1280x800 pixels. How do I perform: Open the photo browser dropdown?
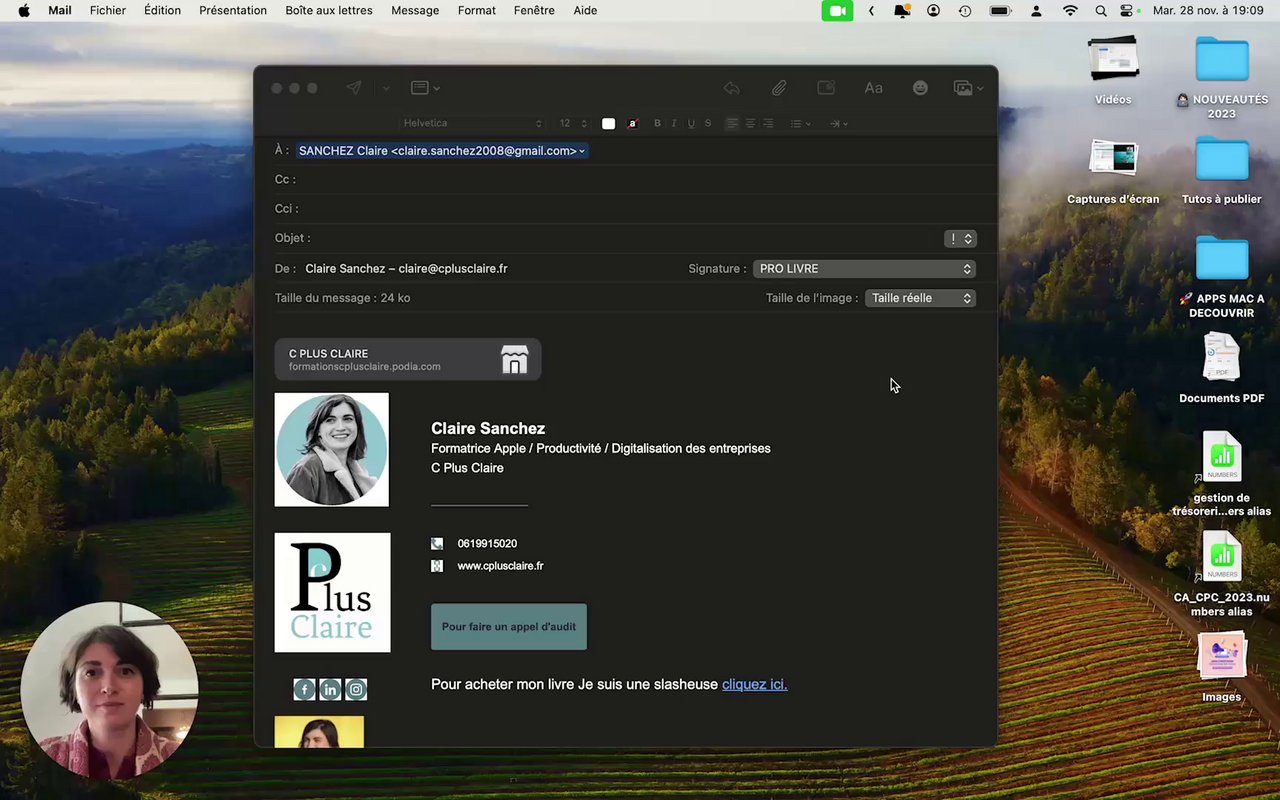click(x=968, y=88)
